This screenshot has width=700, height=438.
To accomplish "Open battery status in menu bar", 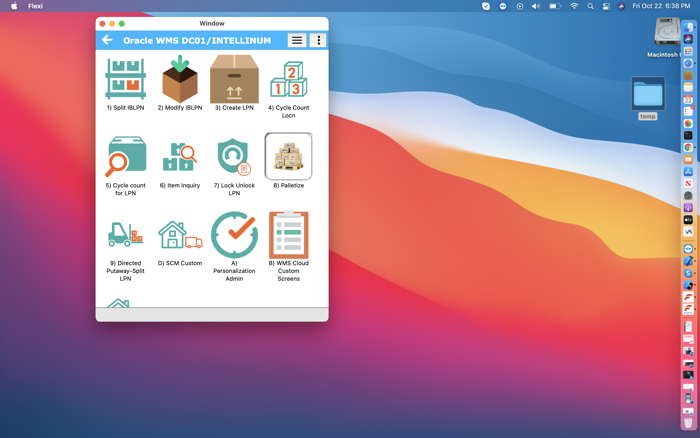I will point(555,6).
